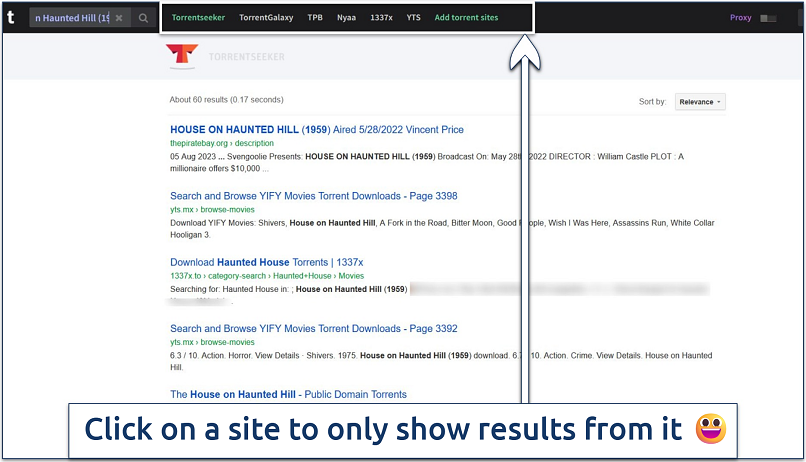806x462 pixels.
Task: Click Add torrent sites
Action: (x=466, y=18)
